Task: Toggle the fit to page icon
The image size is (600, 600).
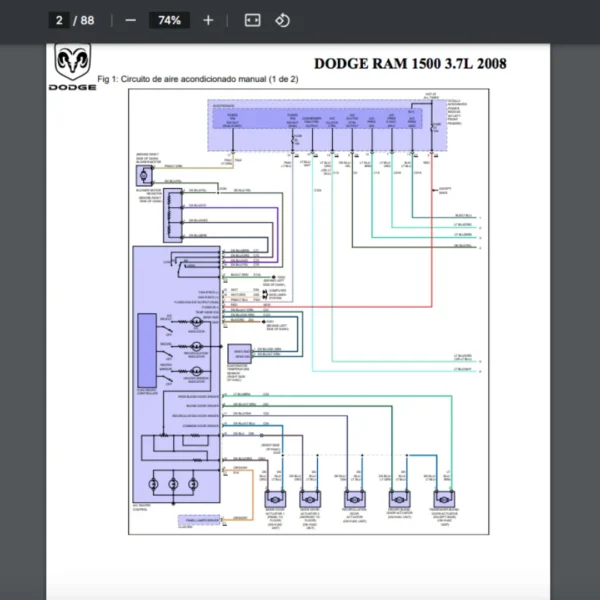Action: (252, 20)
